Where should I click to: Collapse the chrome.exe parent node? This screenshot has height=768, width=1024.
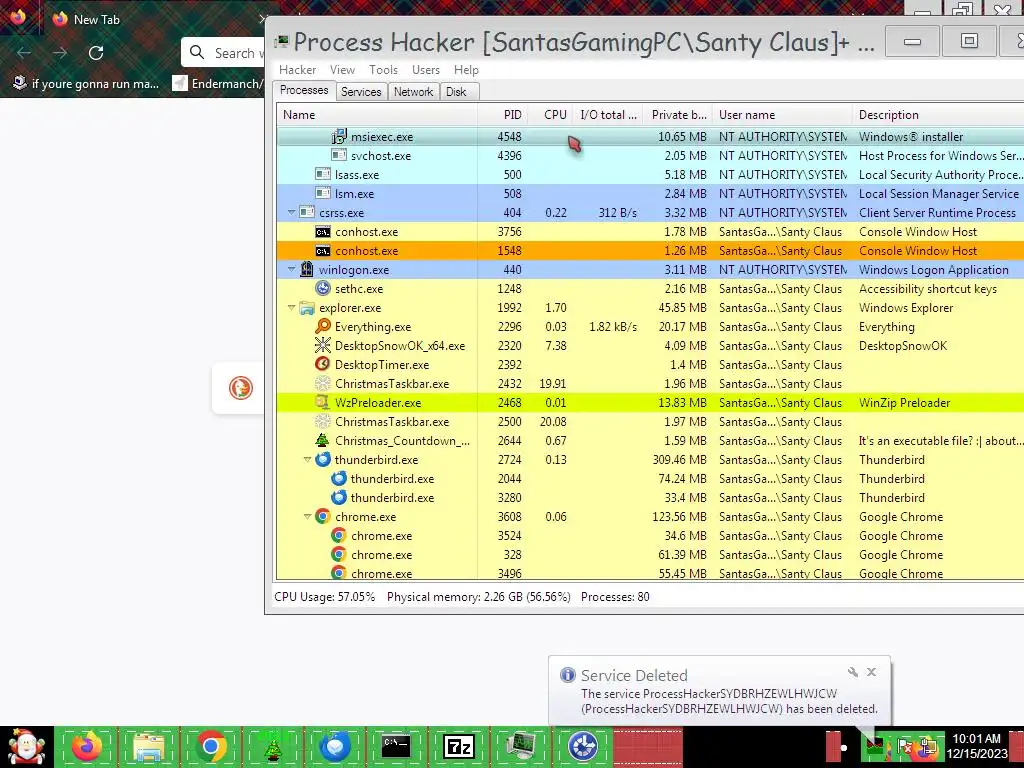coord(307,516)
